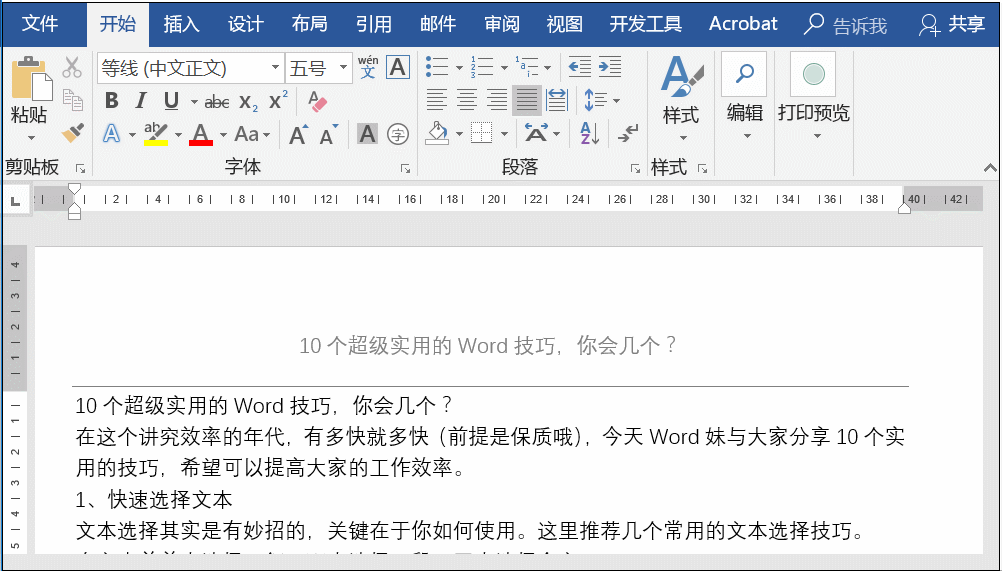Open font color dropdown arrow

(x=224, y=135)
